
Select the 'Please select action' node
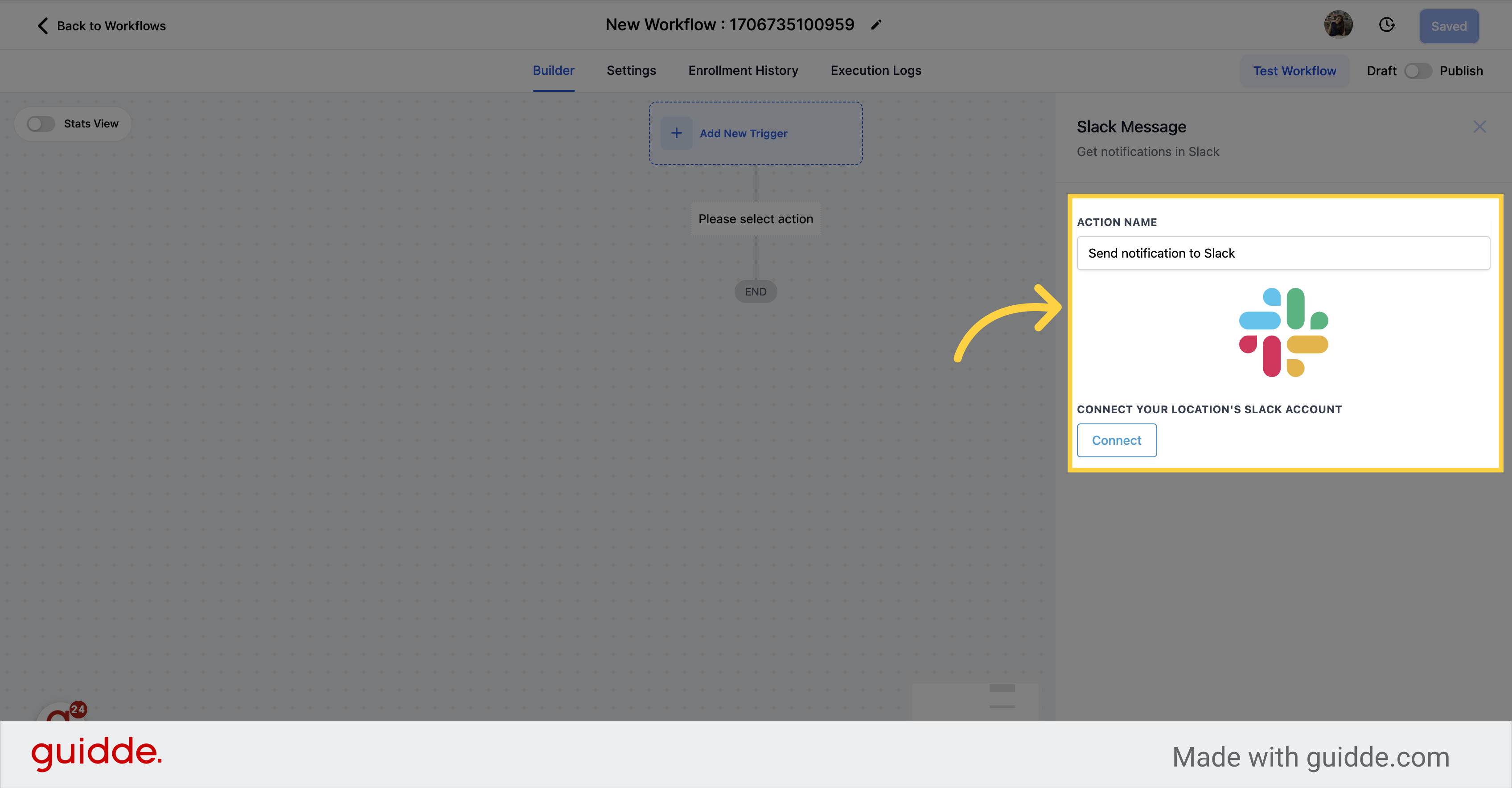pos(756,219)
